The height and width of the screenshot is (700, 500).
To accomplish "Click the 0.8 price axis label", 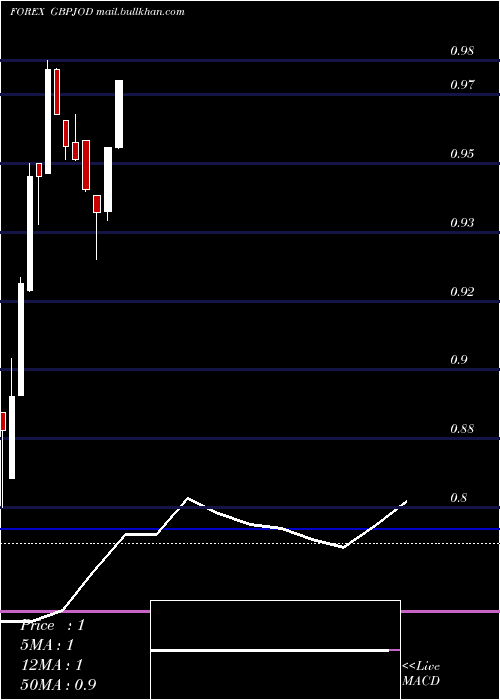I will (x=459, y=498).
